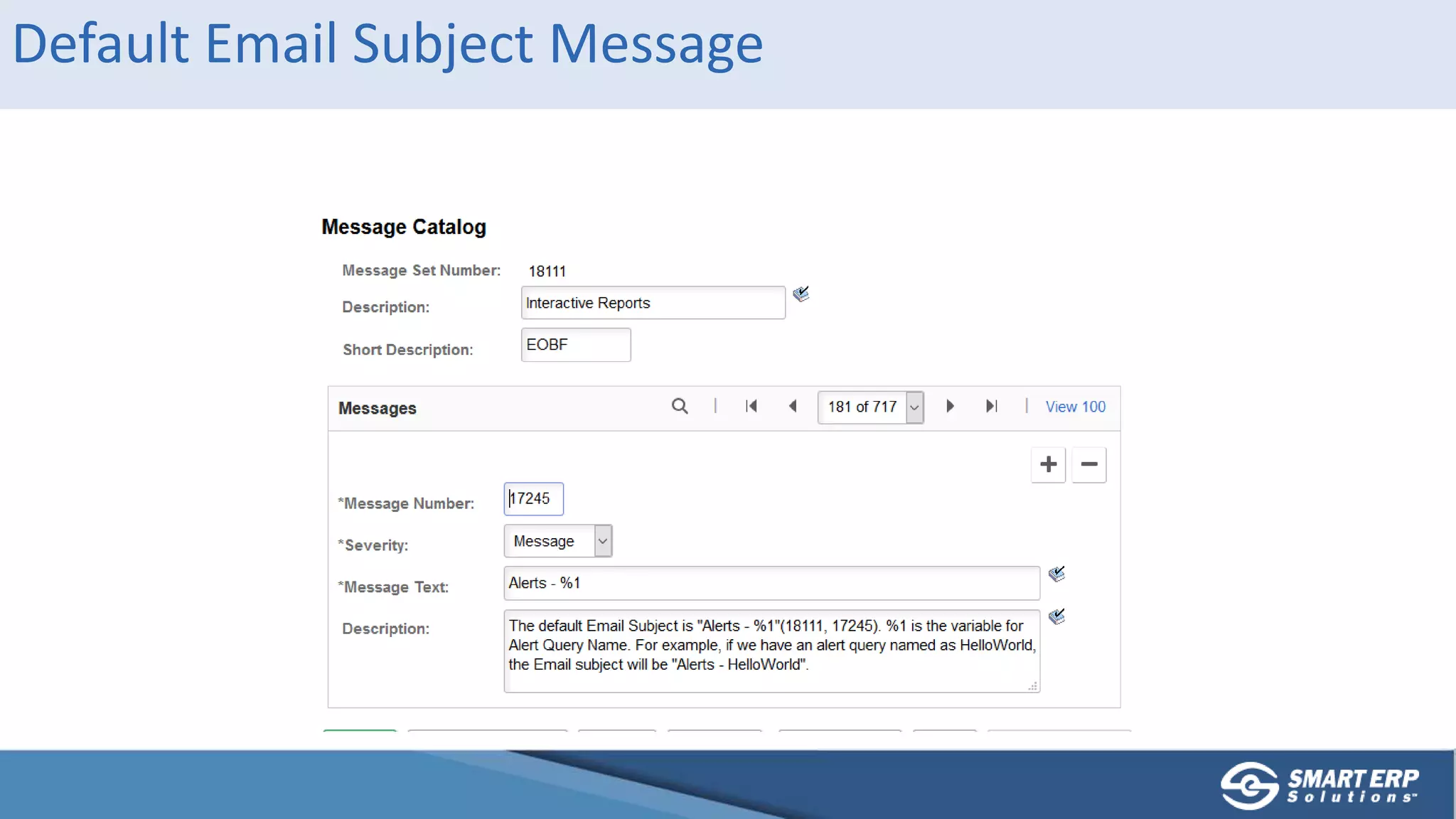
Task: Go to first message row
Action: [751, 406]
